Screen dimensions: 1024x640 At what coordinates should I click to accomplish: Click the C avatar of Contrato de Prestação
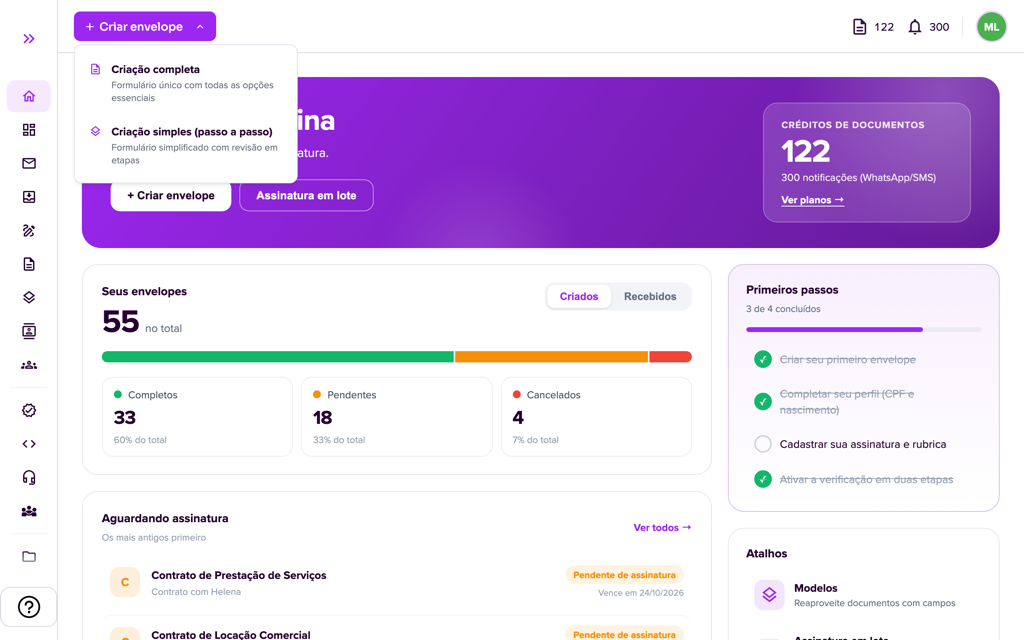coord(125,582)
